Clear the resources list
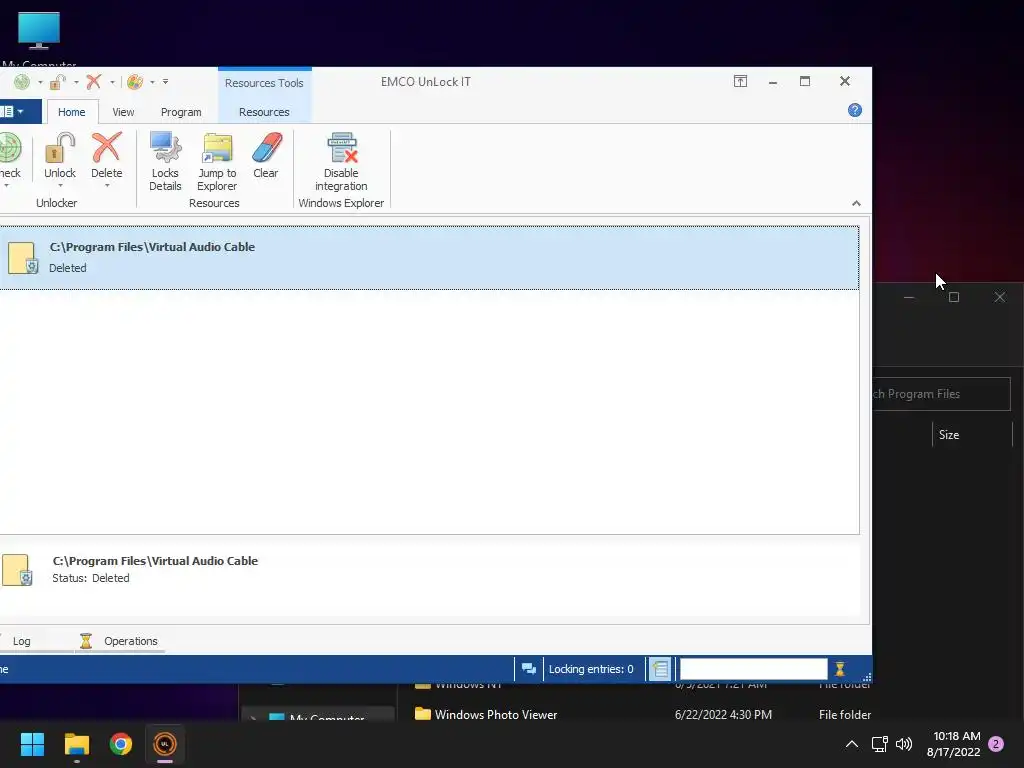Viewport: 1024px width, 768px height. [266, 155]
